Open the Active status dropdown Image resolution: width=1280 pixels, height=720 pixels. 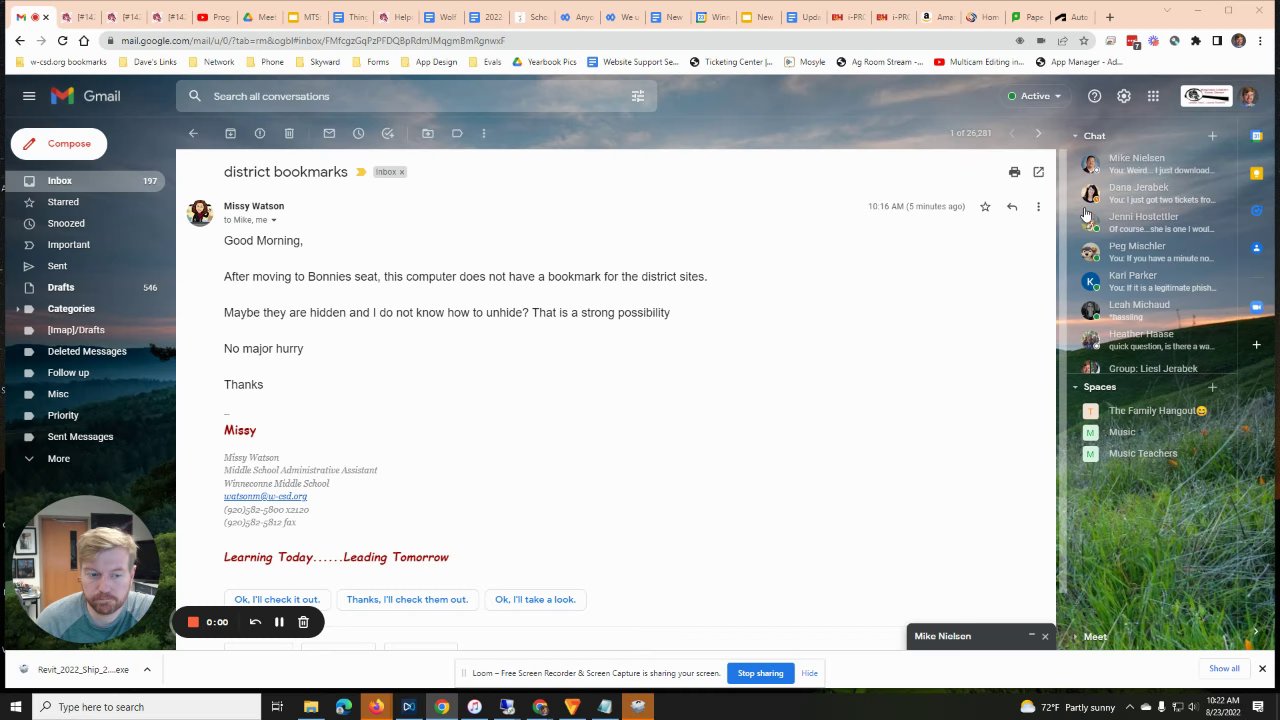1035,96
